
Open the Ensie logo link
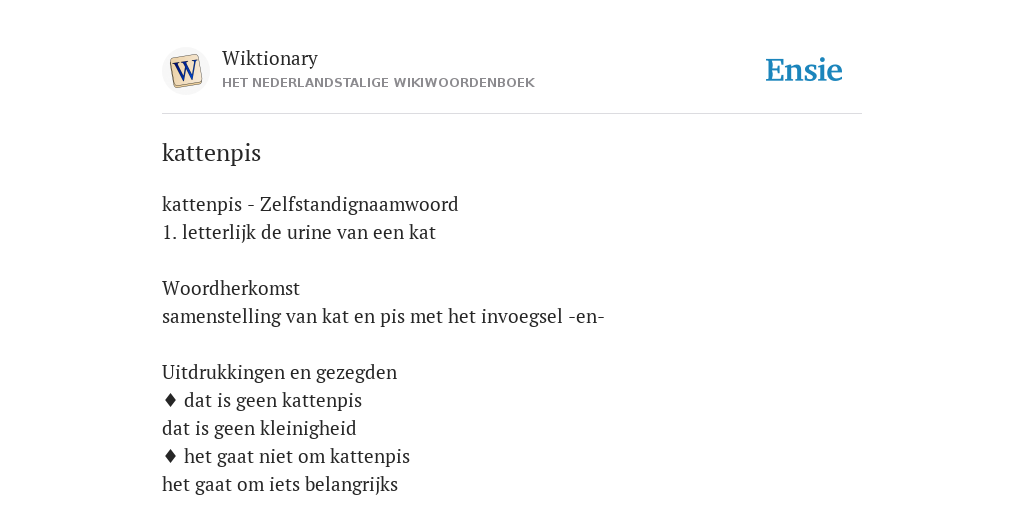coord(803,70)
